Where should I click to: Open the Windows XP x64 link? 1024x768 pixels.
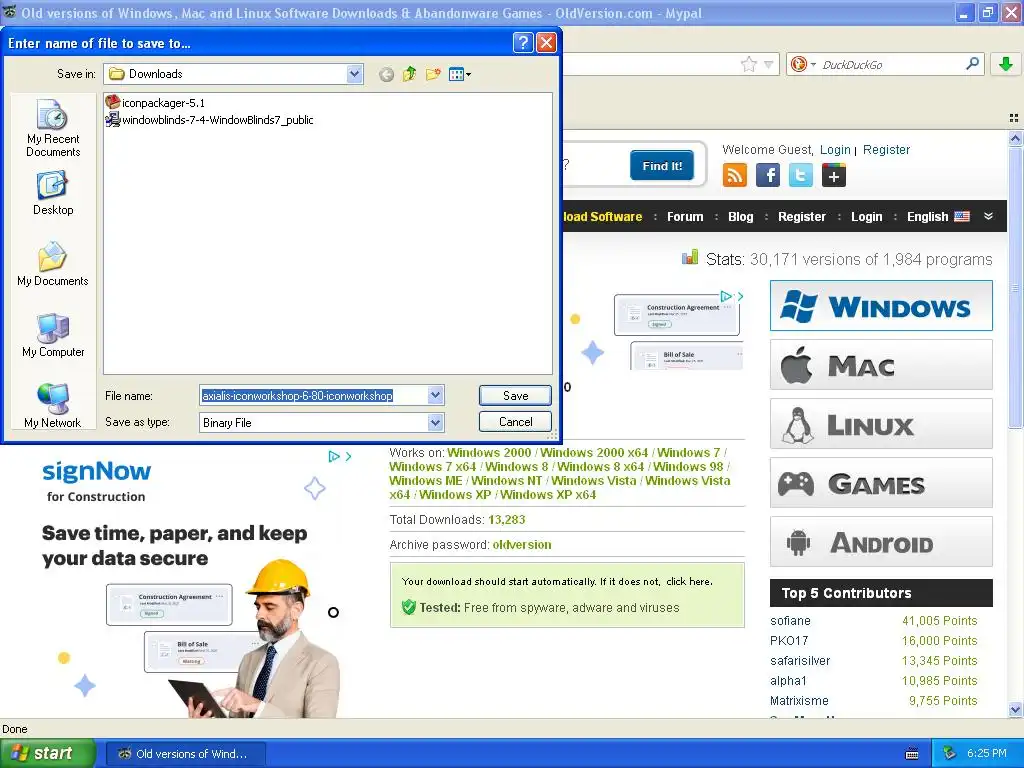tap(548, 494)
